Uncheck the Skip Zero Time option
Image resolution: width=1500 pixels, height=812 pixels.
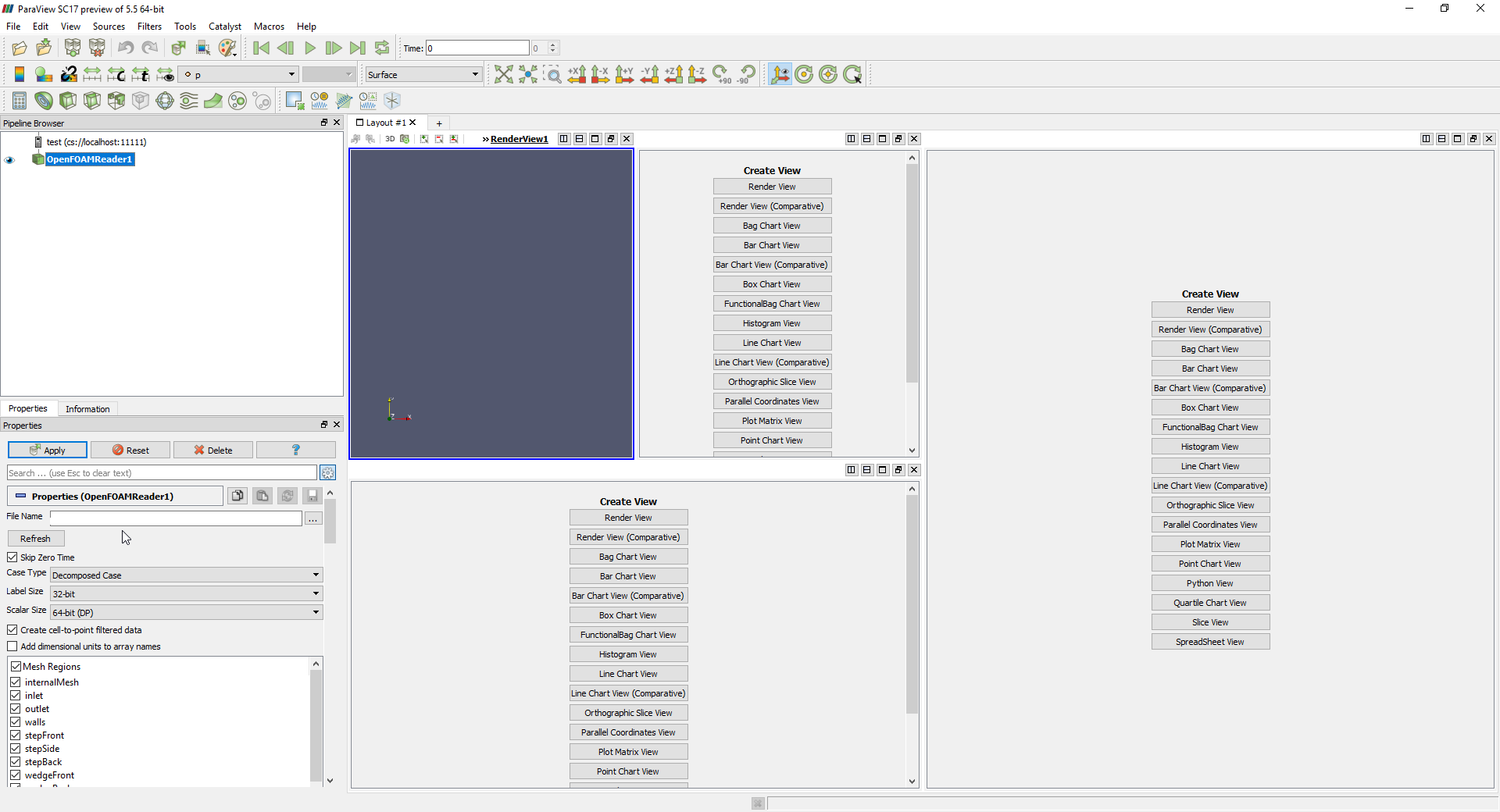12,557
